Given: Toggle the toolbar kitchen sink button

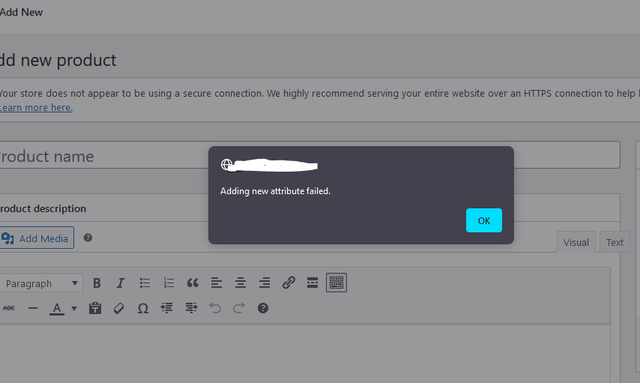Looking at the screenshot, I should [x=336, y=283].
